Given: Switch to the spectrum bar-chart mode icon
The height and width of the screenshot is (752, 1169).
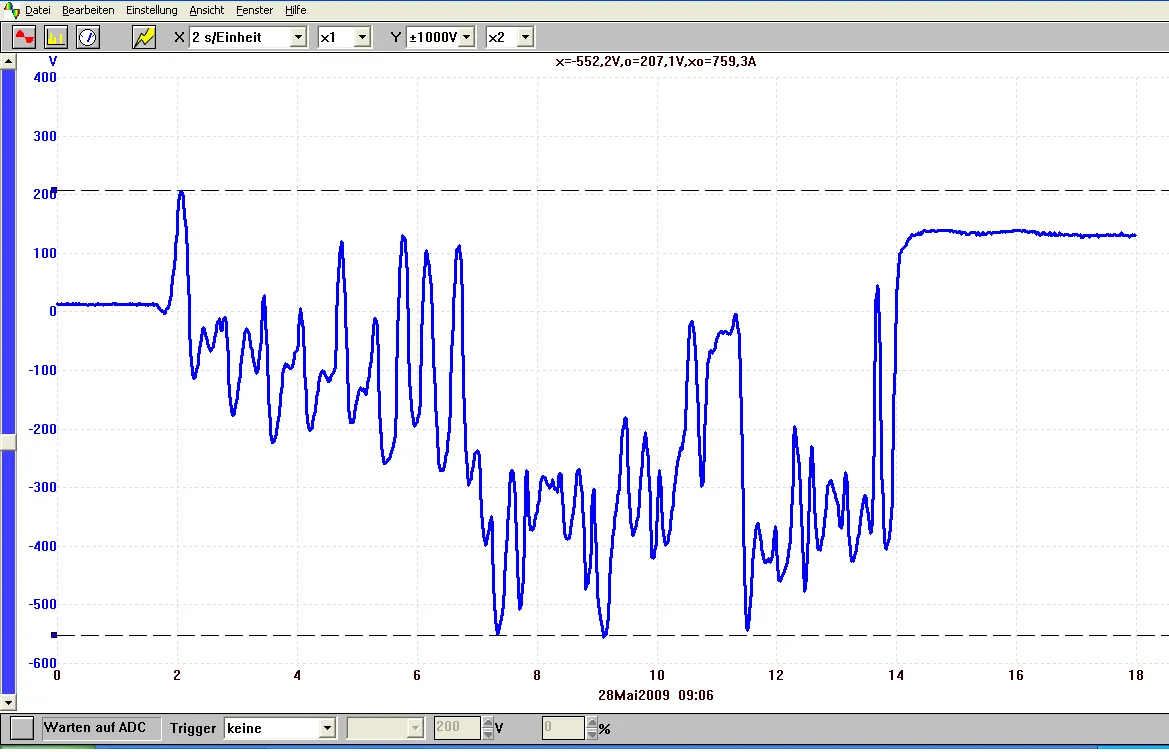Looking at the screenshot, I should point(56,37).
